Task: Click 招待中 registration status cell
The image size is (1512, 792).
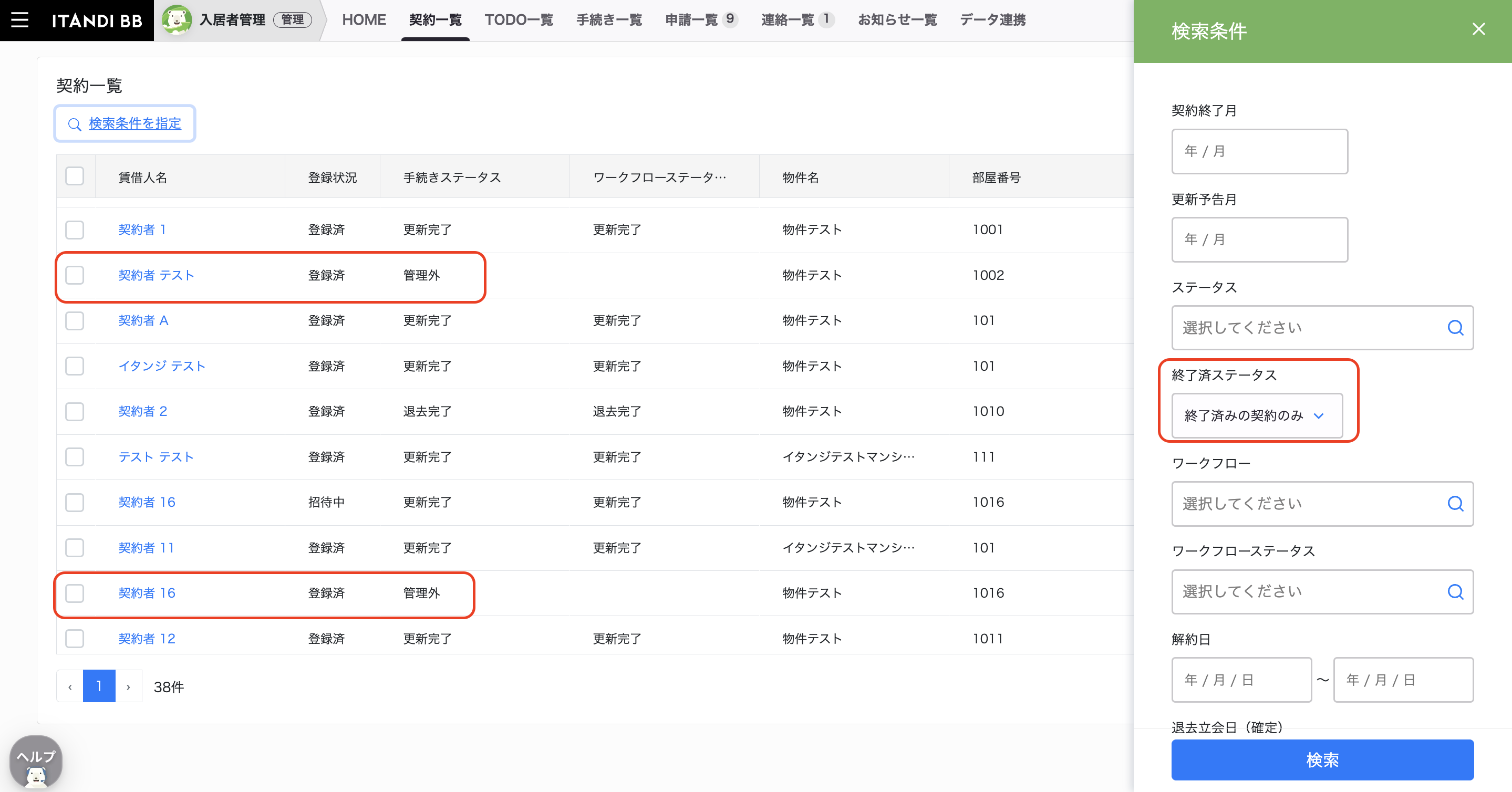Action: pos(326,502)
